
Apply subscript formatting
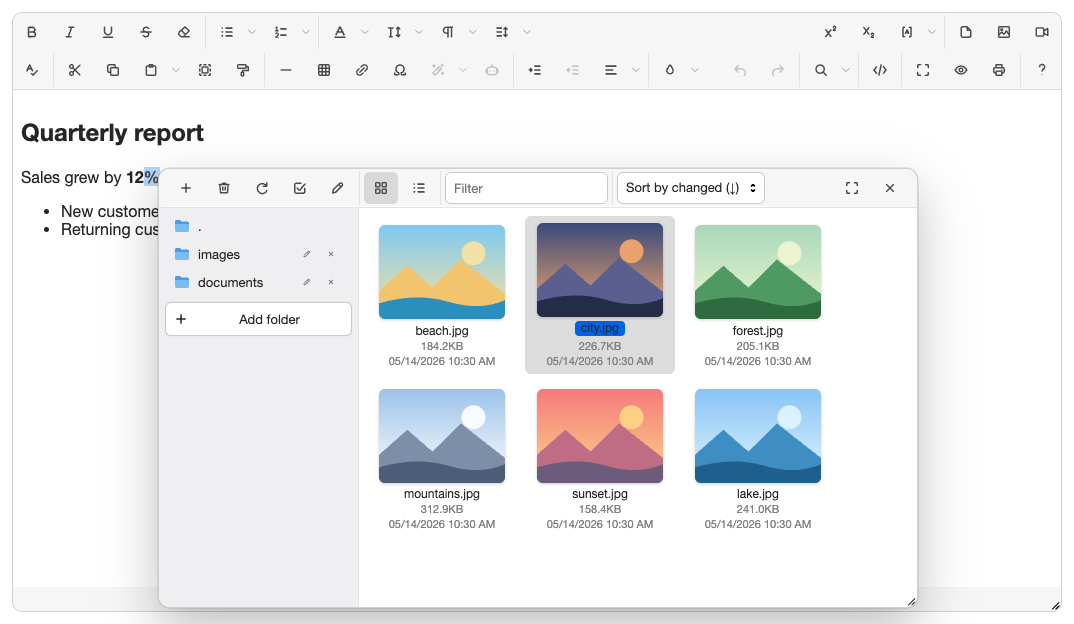(869, 32)
